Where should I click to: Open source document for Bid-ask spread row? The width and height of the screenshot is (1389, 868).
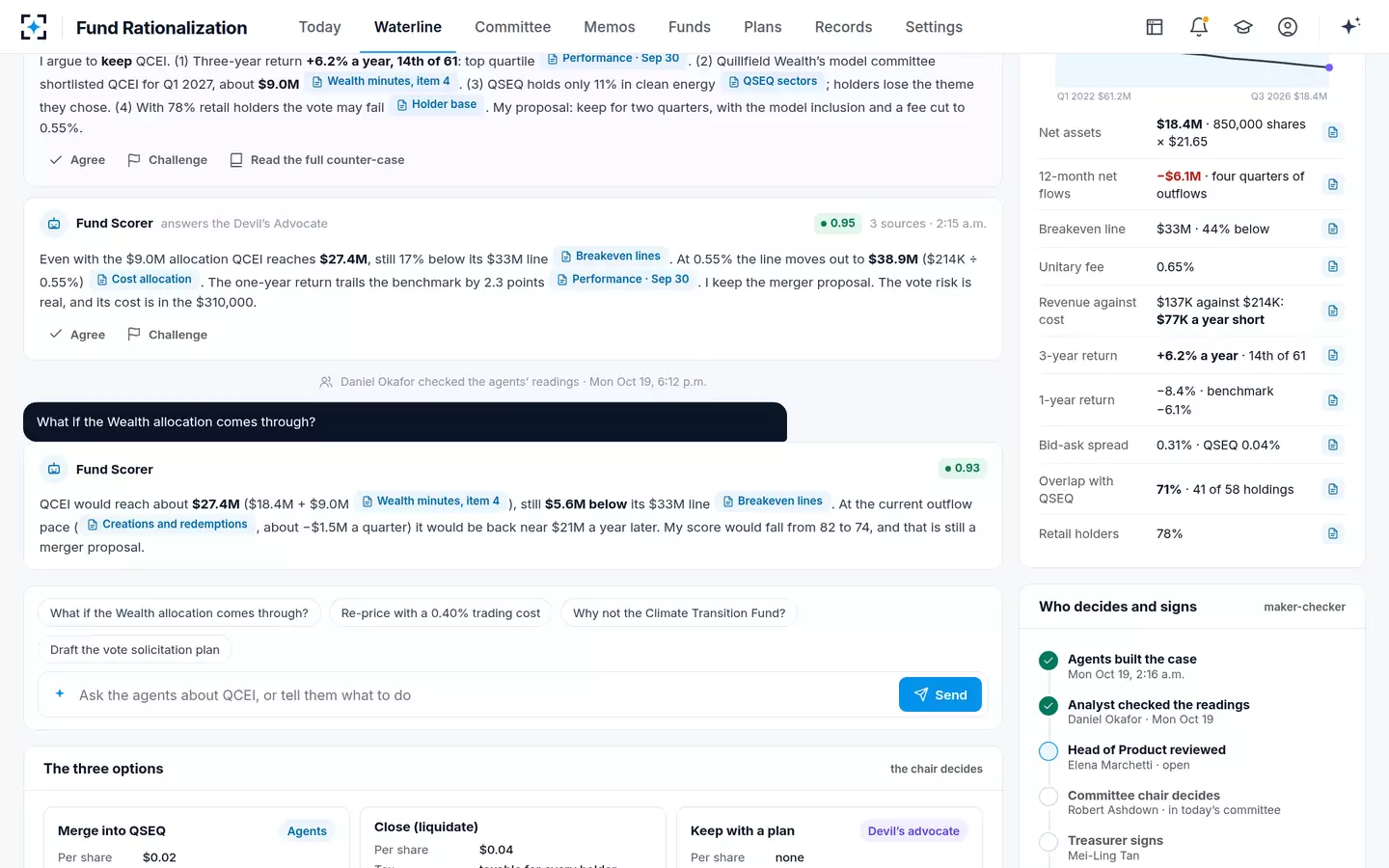(1333, 445)
